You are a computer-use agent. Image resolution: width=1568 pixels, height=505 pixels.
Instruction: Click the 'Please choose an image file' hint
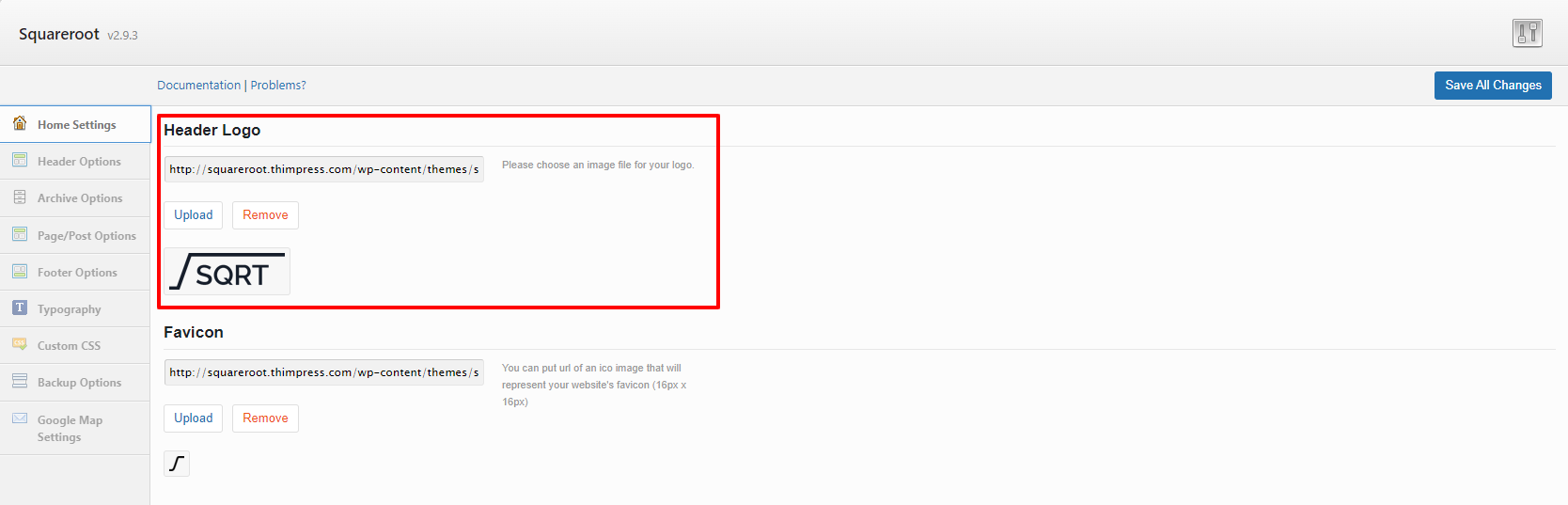pos(598,165)
